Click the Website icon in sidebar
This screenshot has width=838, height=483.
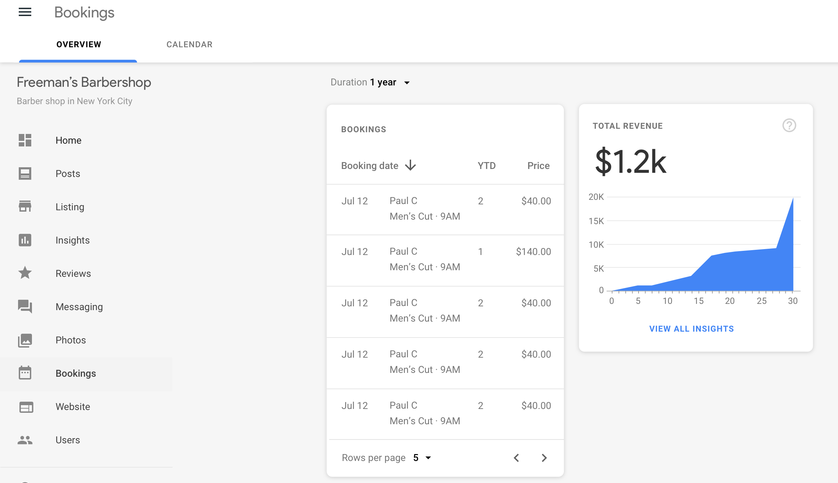coord(26,407)
